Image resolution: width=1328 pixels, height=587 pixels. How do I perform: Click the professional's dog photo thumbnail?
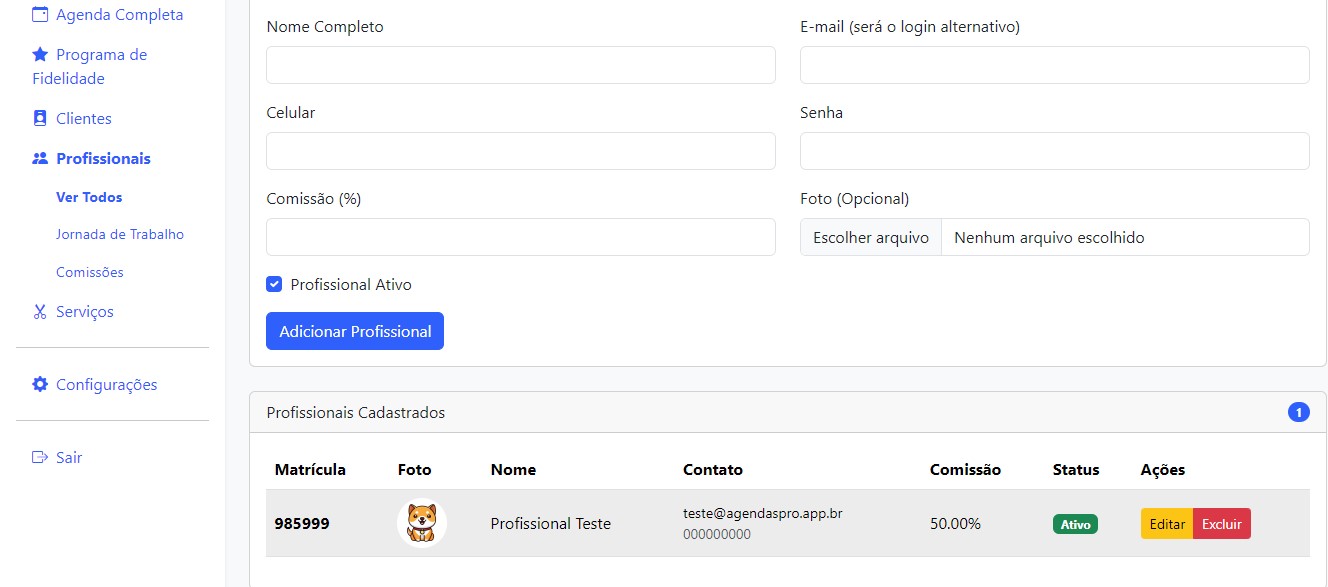pos(421,522)
